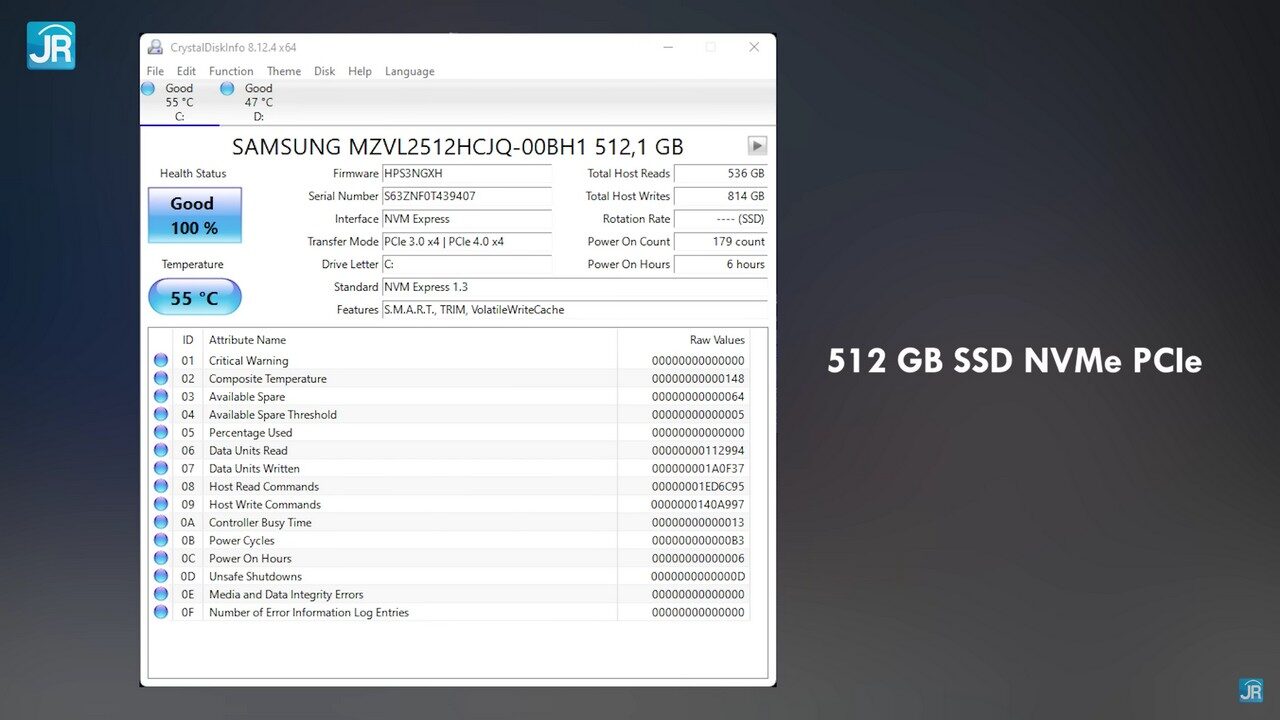Viewport: 1280px width, 720px height.
Task: Click the status indicator beside Critical Warning
Action: click(161, 360)
